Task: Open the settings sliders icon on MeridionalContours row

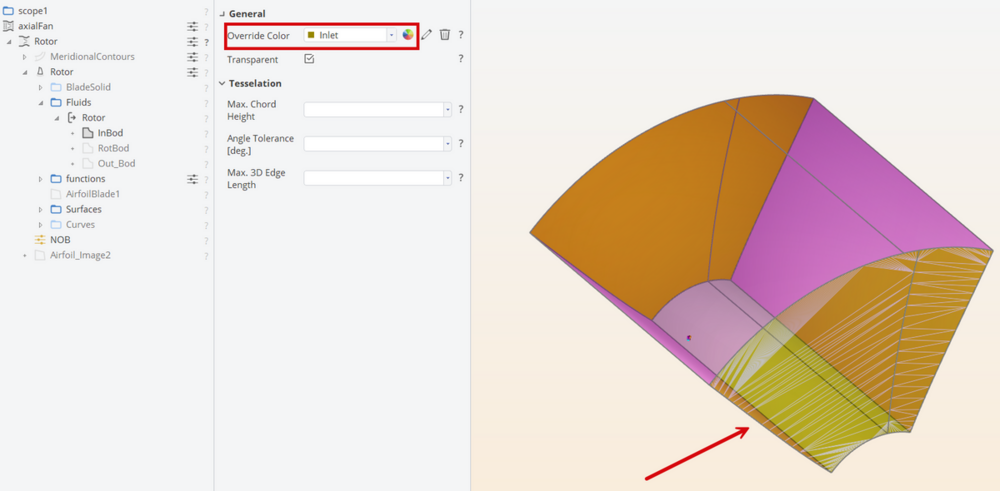Action: pos(192,57)
